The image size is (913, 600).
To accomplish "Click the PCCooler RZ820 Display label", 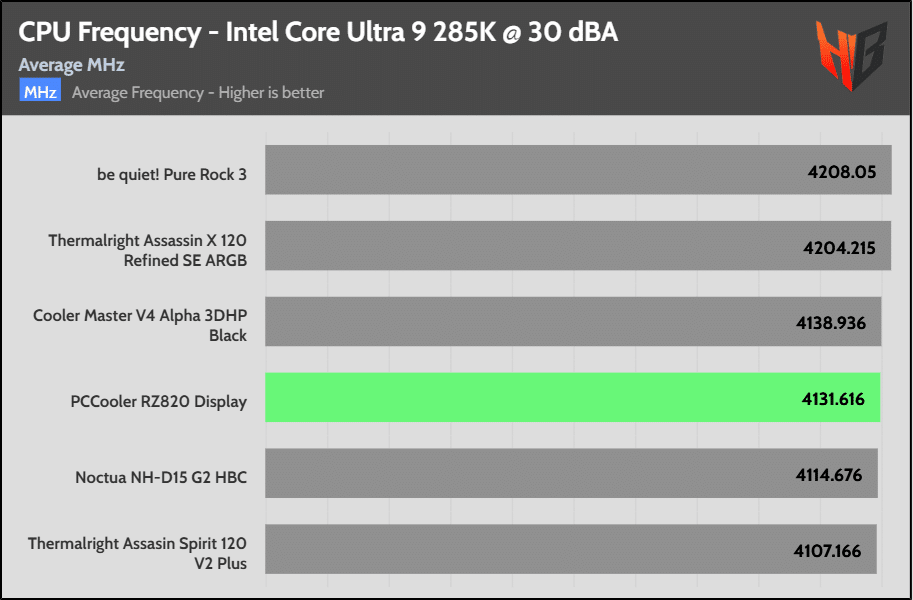I will coord(159,402).
